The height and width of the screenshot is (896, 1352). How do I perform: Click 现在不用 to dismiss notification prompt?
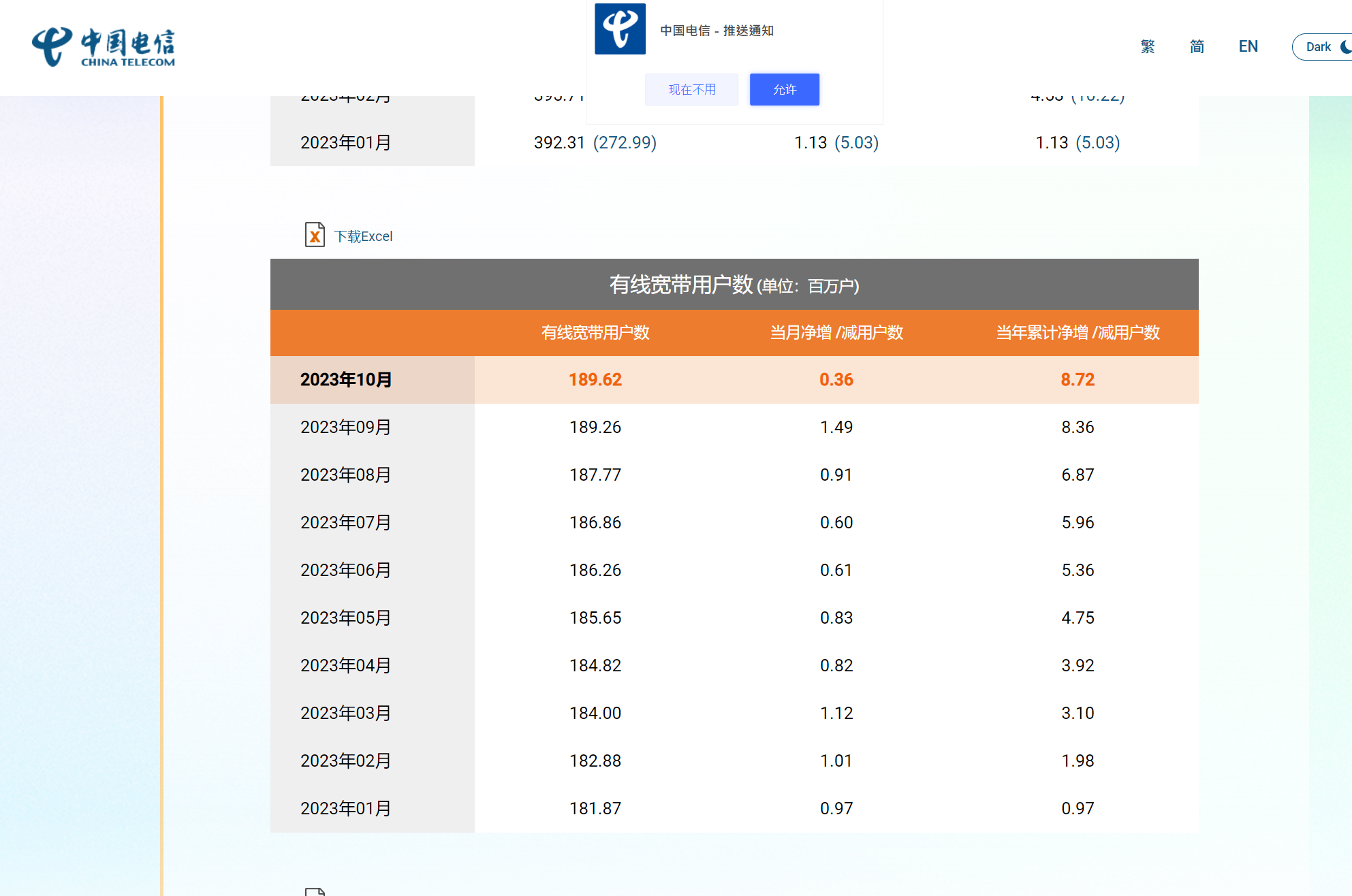(x=692, y=89)
